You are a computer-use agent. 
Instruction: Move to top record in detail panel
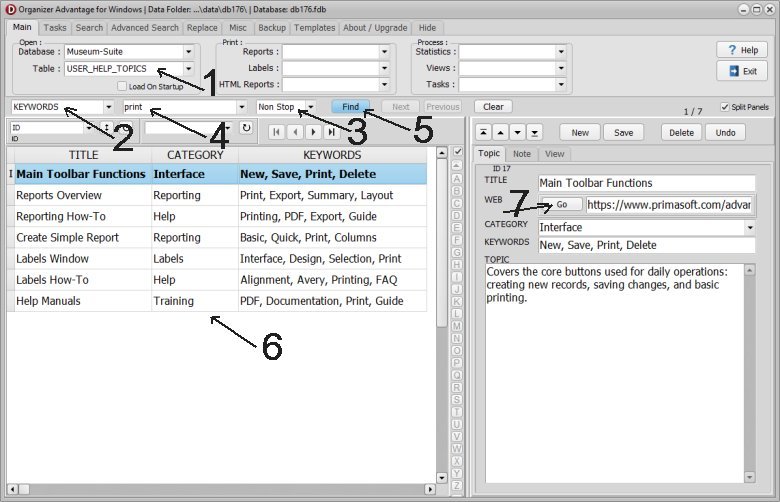tap(484, 132)
